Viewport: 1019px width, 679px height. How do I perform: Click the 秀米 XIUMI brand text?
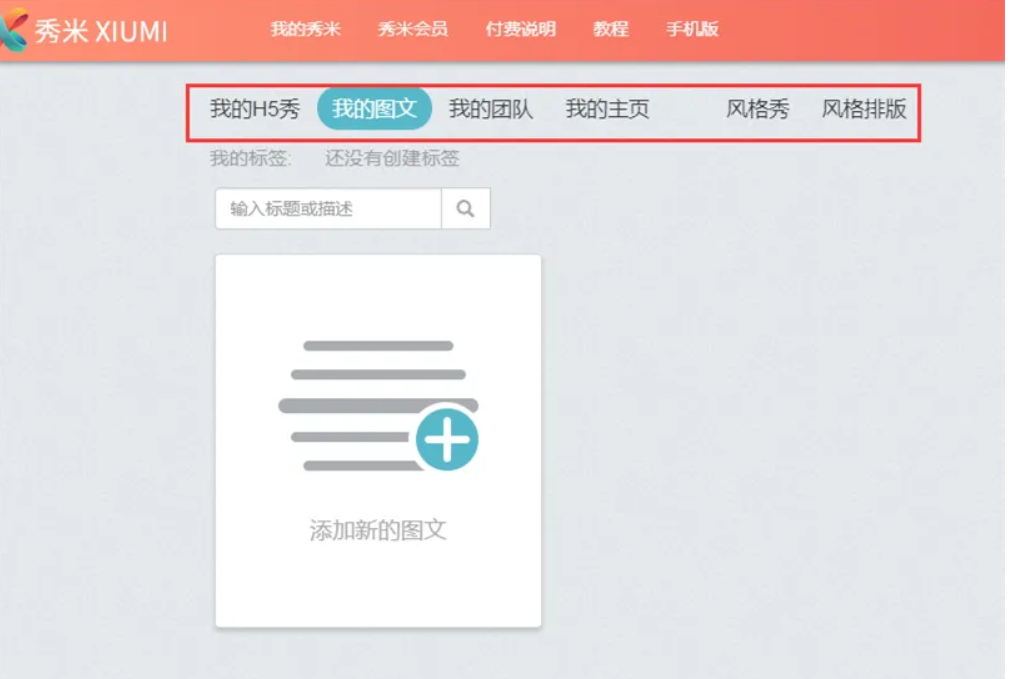101,31
